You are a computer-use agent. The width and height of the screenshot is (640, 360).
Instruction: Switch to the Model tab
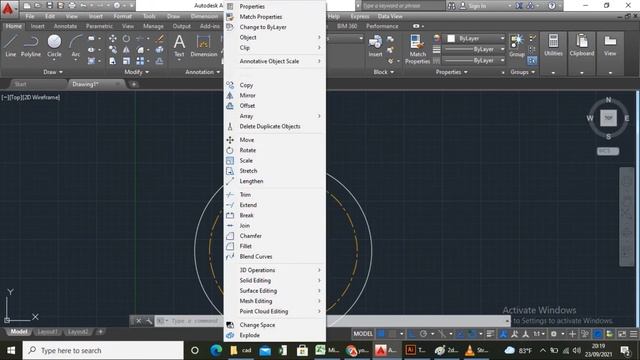coord(18,332)
